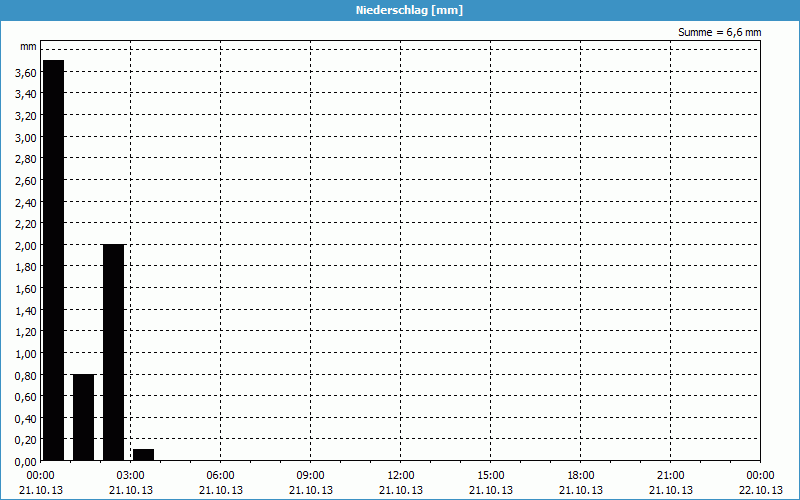Screen dimensions: 800x500
Task: Click the mm unit label above y-axis
Action: coord(28,47)
